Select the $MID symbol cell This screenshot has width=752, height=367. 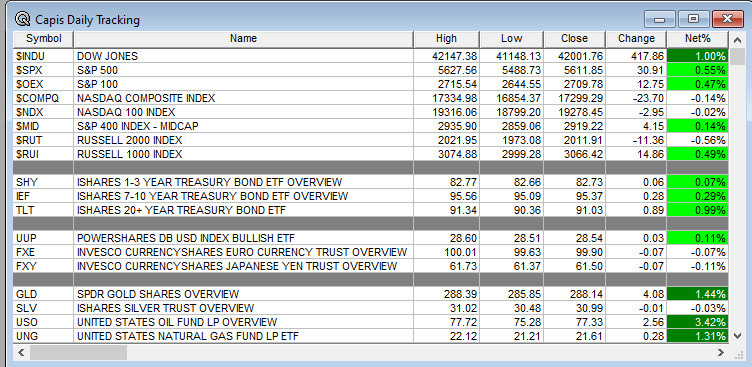point(43,126)
